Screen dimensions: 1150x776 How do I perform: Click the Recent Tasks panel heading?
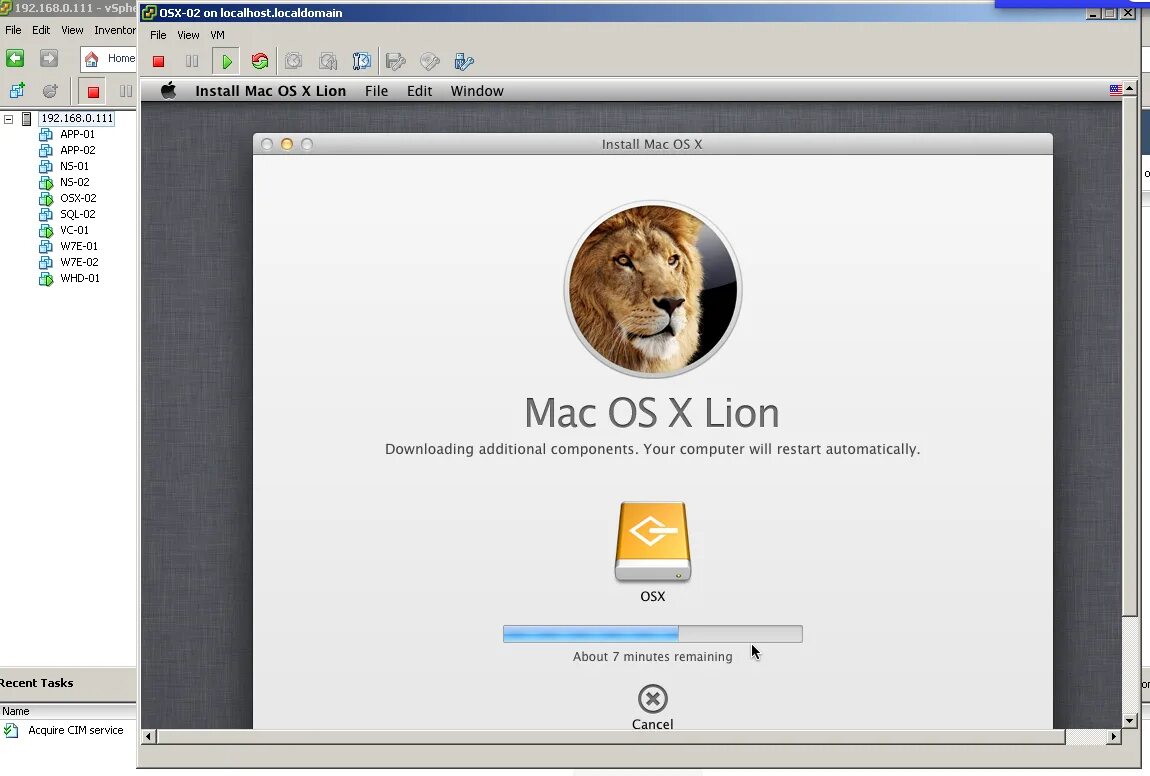click(x=37, y=683)
